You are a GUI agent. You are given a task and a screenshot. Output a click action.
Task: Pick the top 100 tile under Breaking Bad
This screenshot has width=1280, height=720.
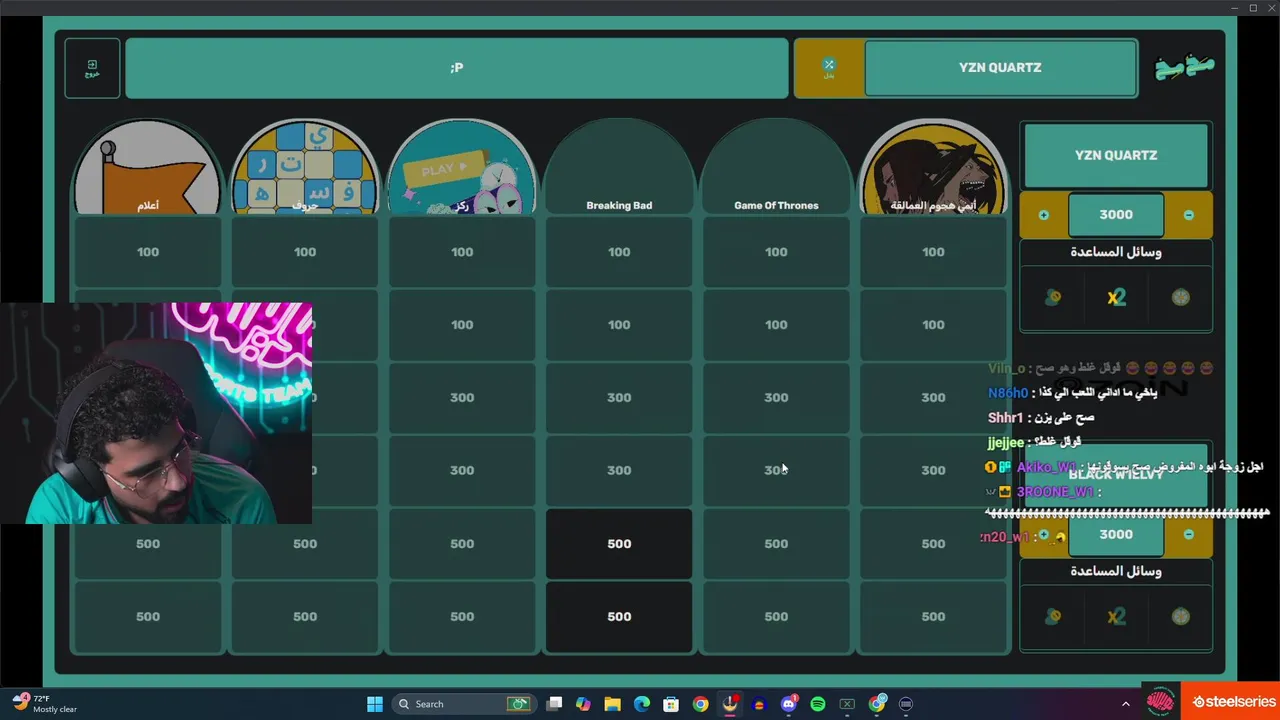[x=619, y=252]
